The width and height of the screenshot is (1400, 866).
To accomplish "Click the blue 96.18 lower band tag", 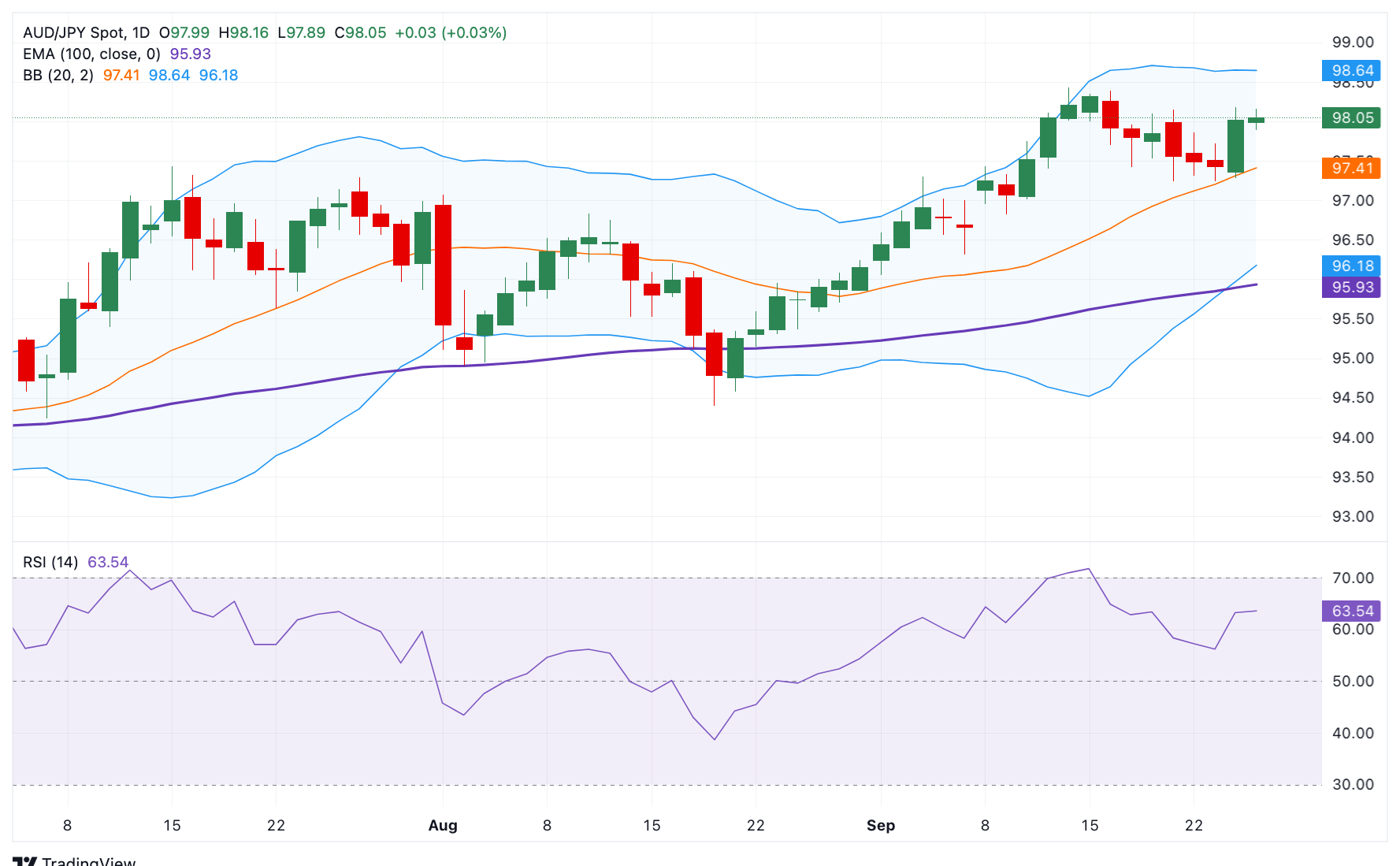I will 1351,266.
